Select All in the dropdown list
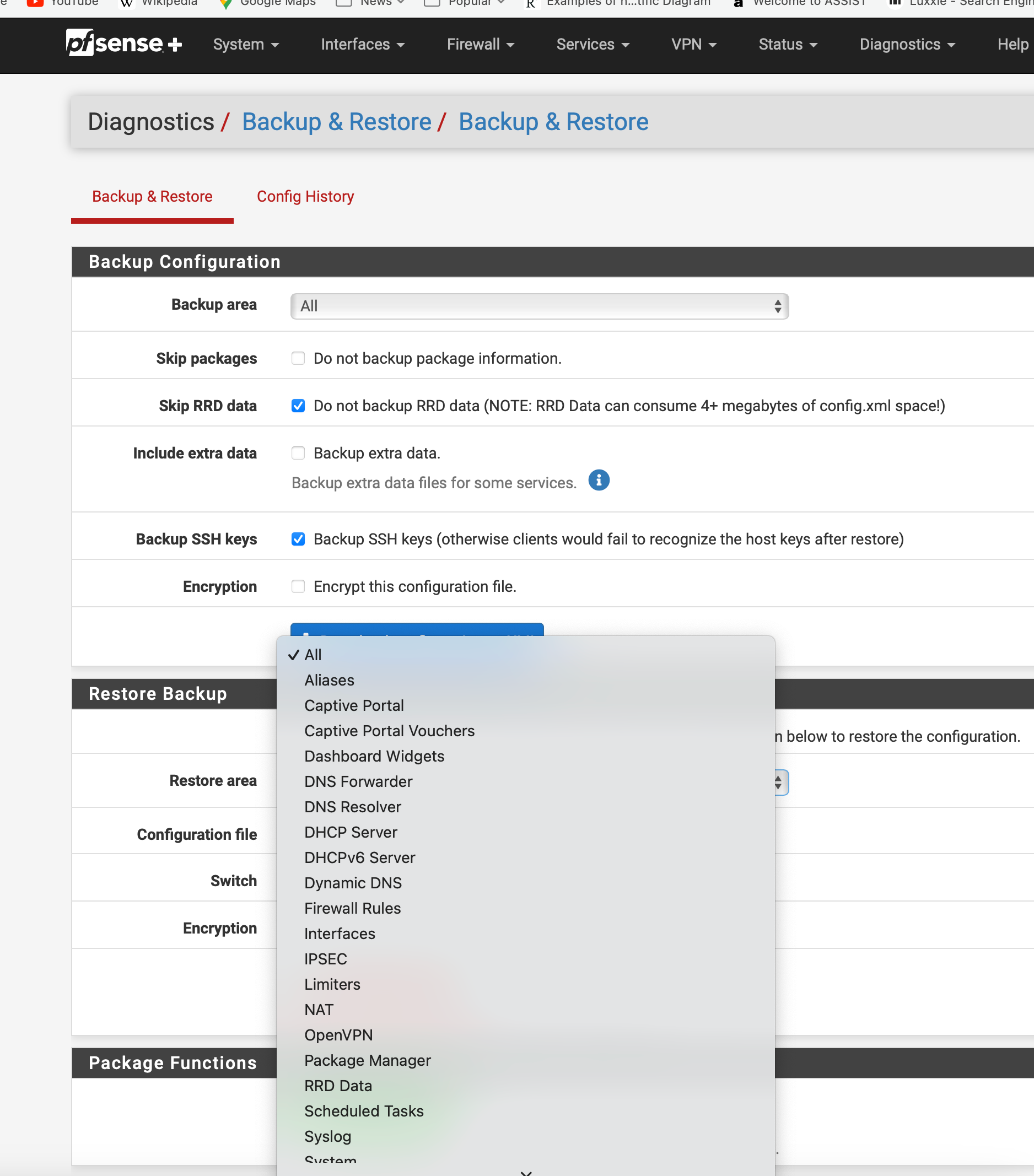 click(x=525, y=655)
